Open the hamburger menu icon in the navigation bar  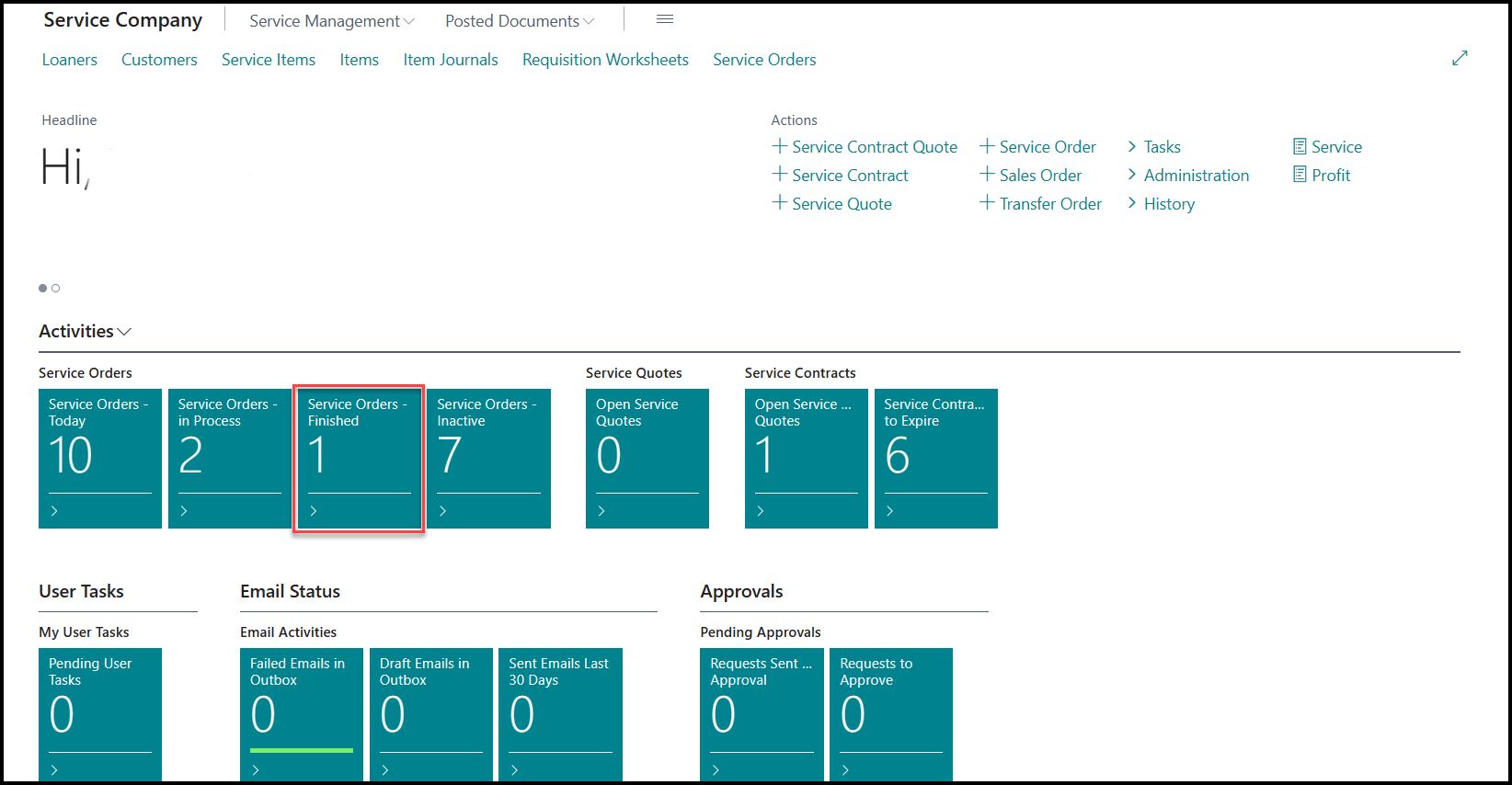point(665,19)
